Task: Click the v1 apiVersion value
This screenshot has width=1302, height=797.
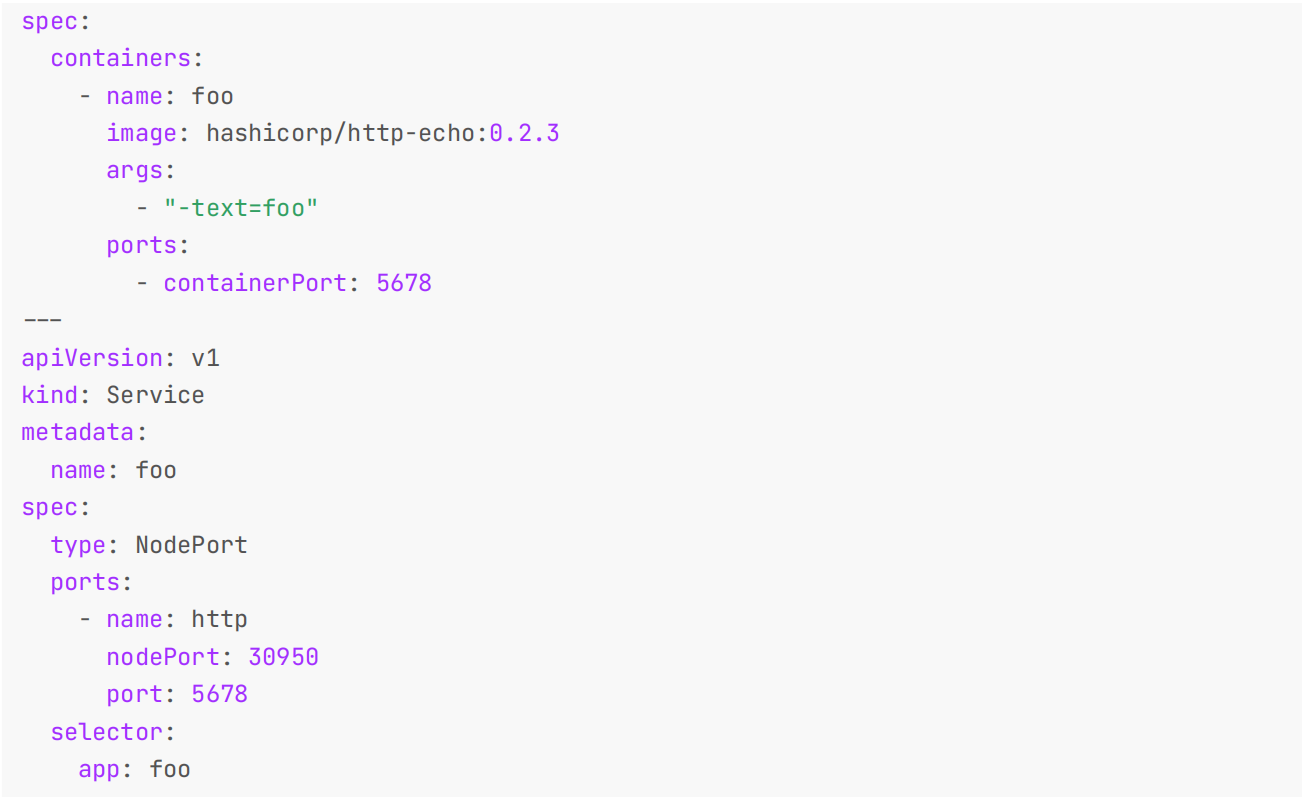Action: click(x=205, y=358)
